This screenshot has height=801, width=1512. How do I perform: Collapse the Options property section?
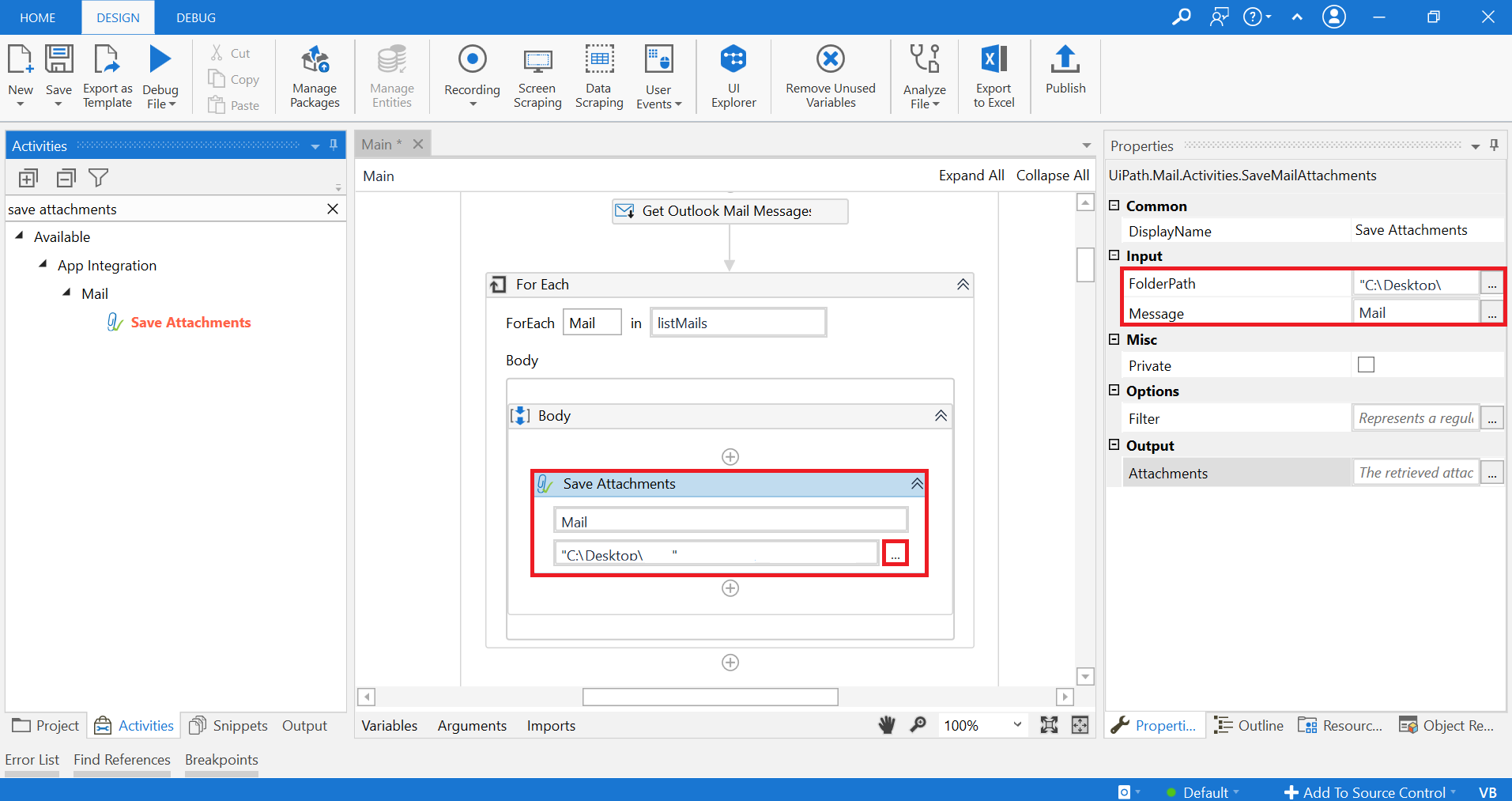click(x=1114, y=391)
